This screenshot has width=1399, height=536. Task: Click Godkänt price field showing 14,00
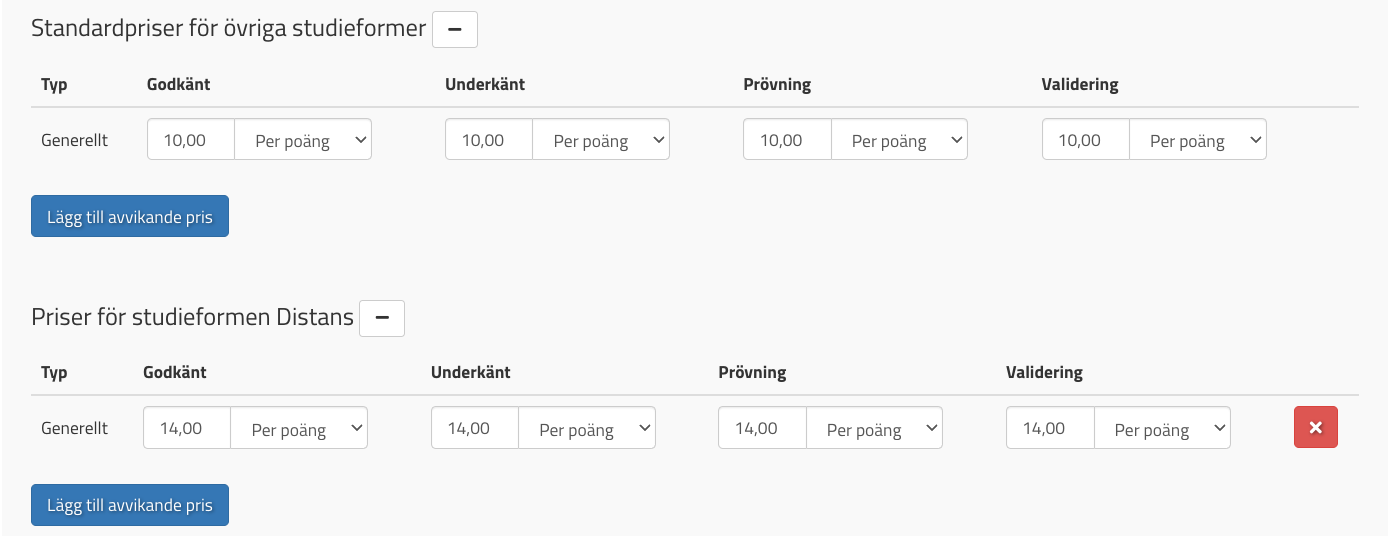coord(187,428)
